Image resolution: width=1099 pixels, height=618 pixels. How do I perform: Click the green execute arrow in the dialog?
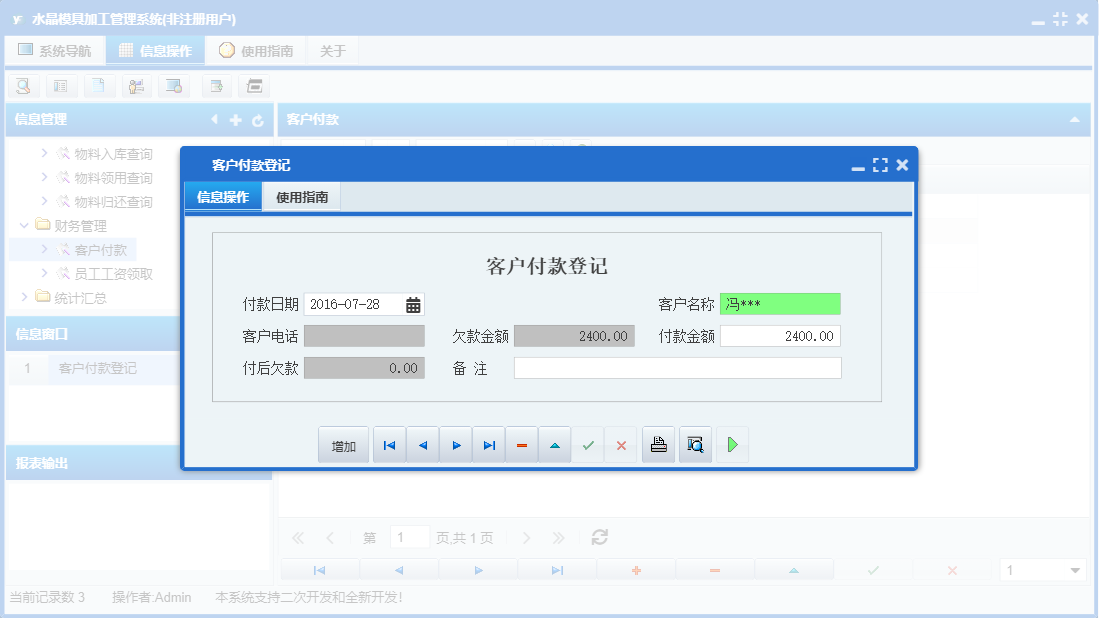(731, 444)
